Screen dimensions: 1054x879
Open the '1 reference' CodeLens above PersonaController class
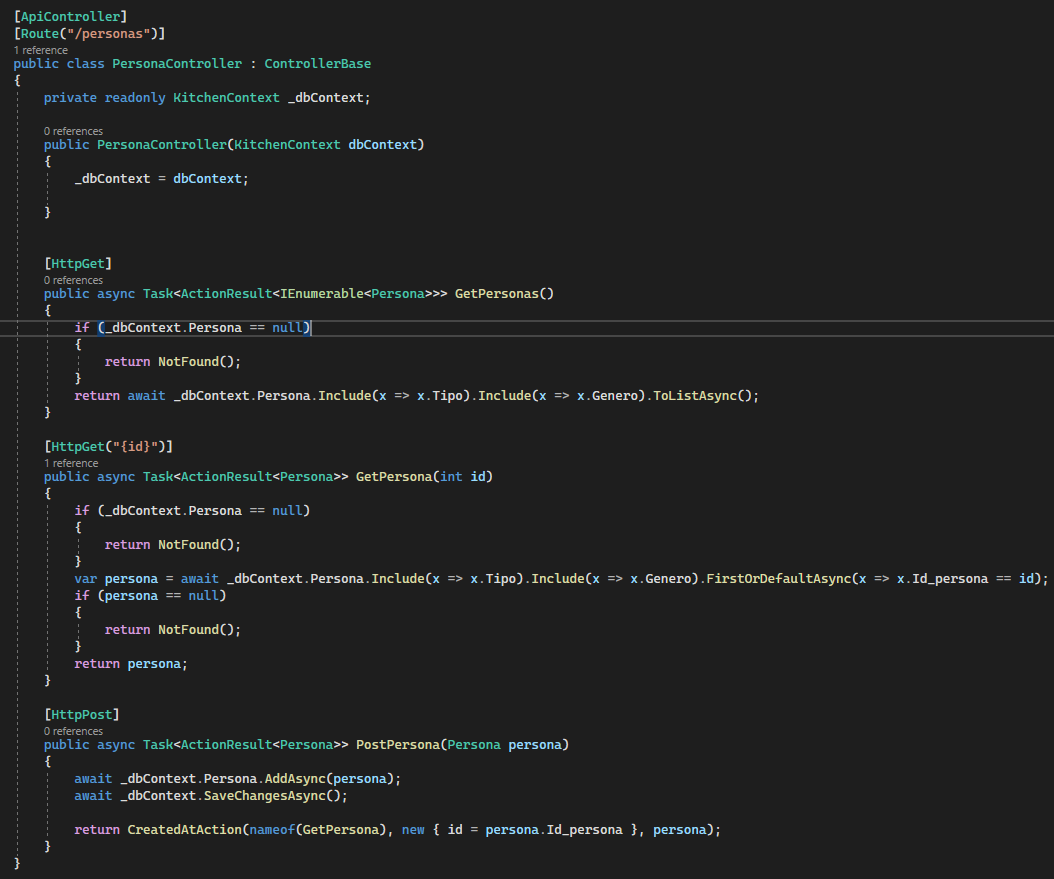pos(40,50)
